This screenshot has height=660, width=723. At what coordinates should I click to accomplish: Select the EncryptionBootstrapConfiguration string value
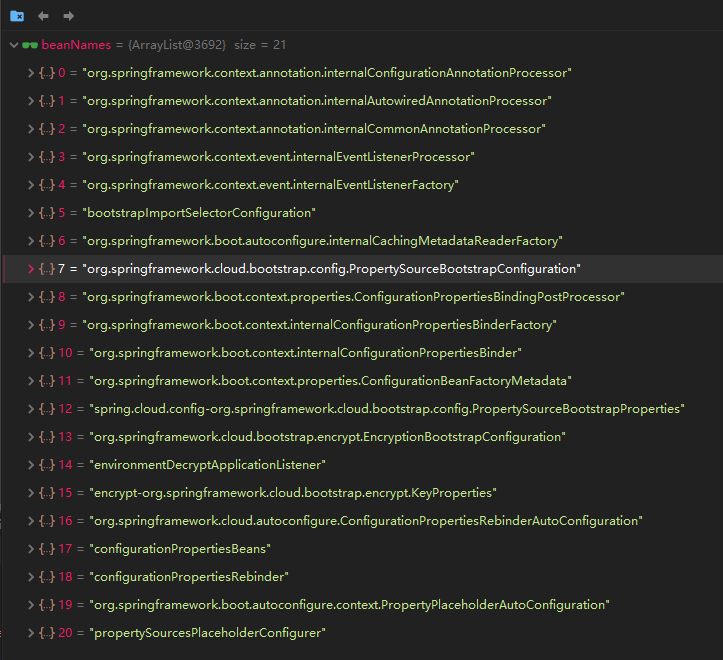coord(328,437)
